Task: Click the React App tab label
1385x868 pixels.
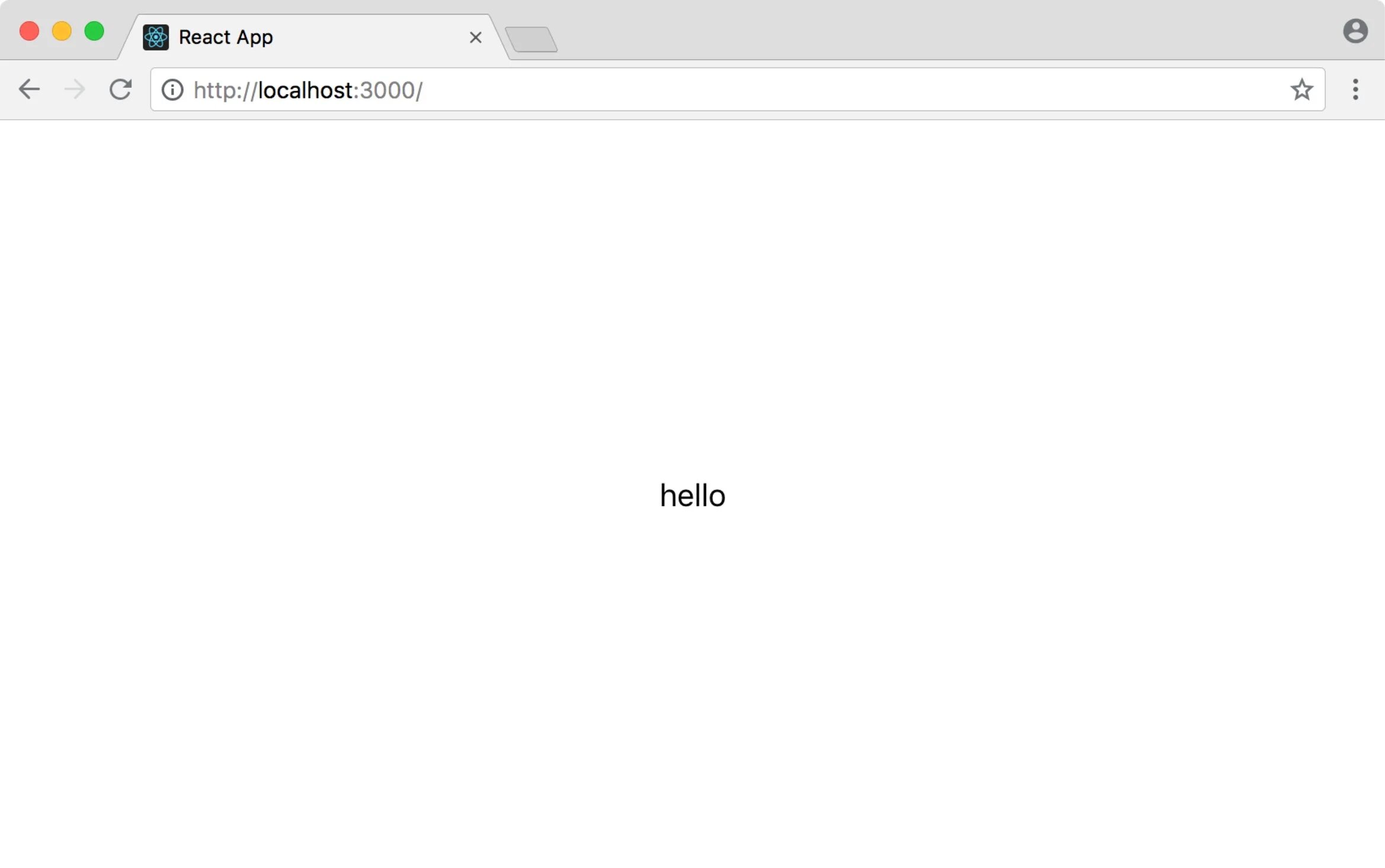Action: coord(225,36)
